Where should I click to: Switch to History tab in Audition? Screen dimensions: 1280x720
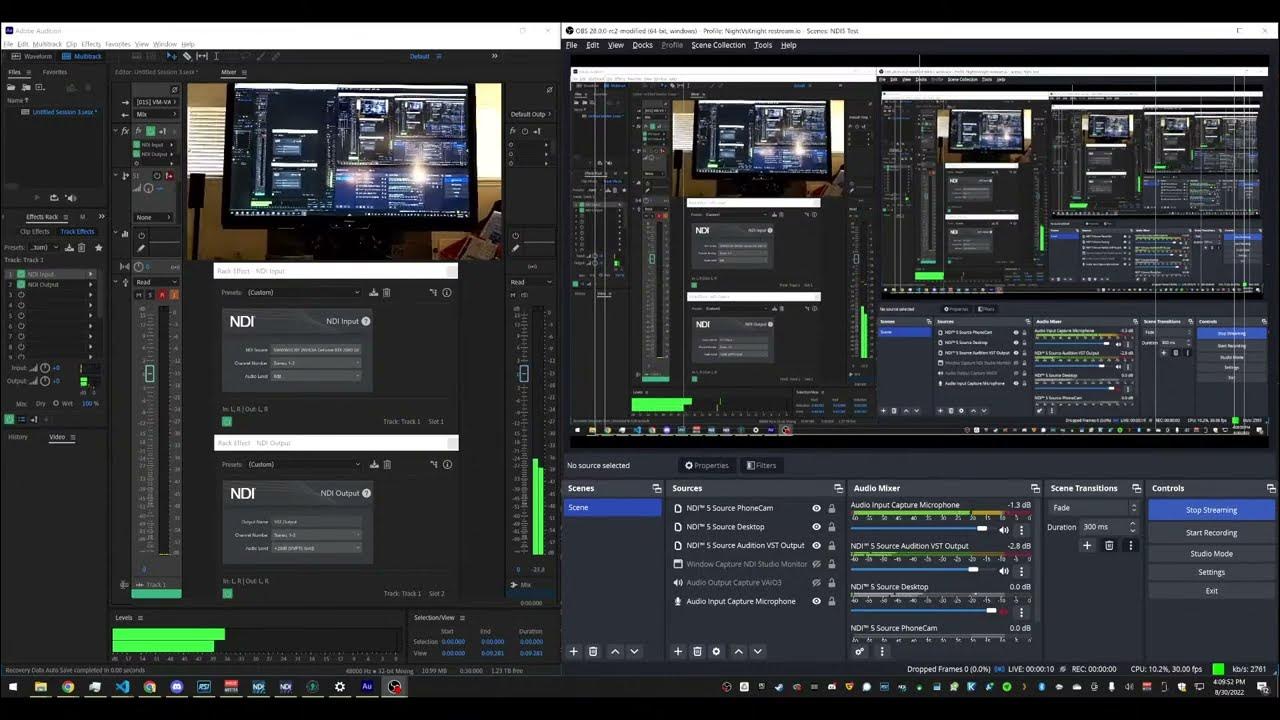tap(18, 437)
